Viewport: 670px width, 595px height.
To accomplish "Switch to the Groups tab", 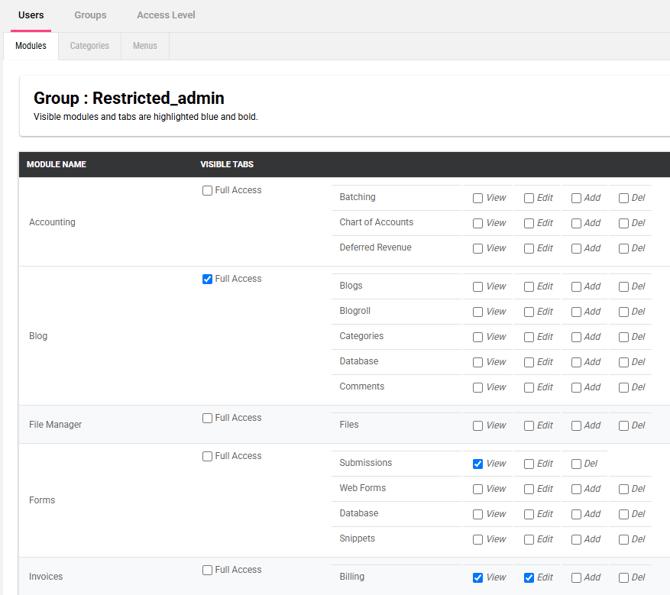I will pos(90,15).
